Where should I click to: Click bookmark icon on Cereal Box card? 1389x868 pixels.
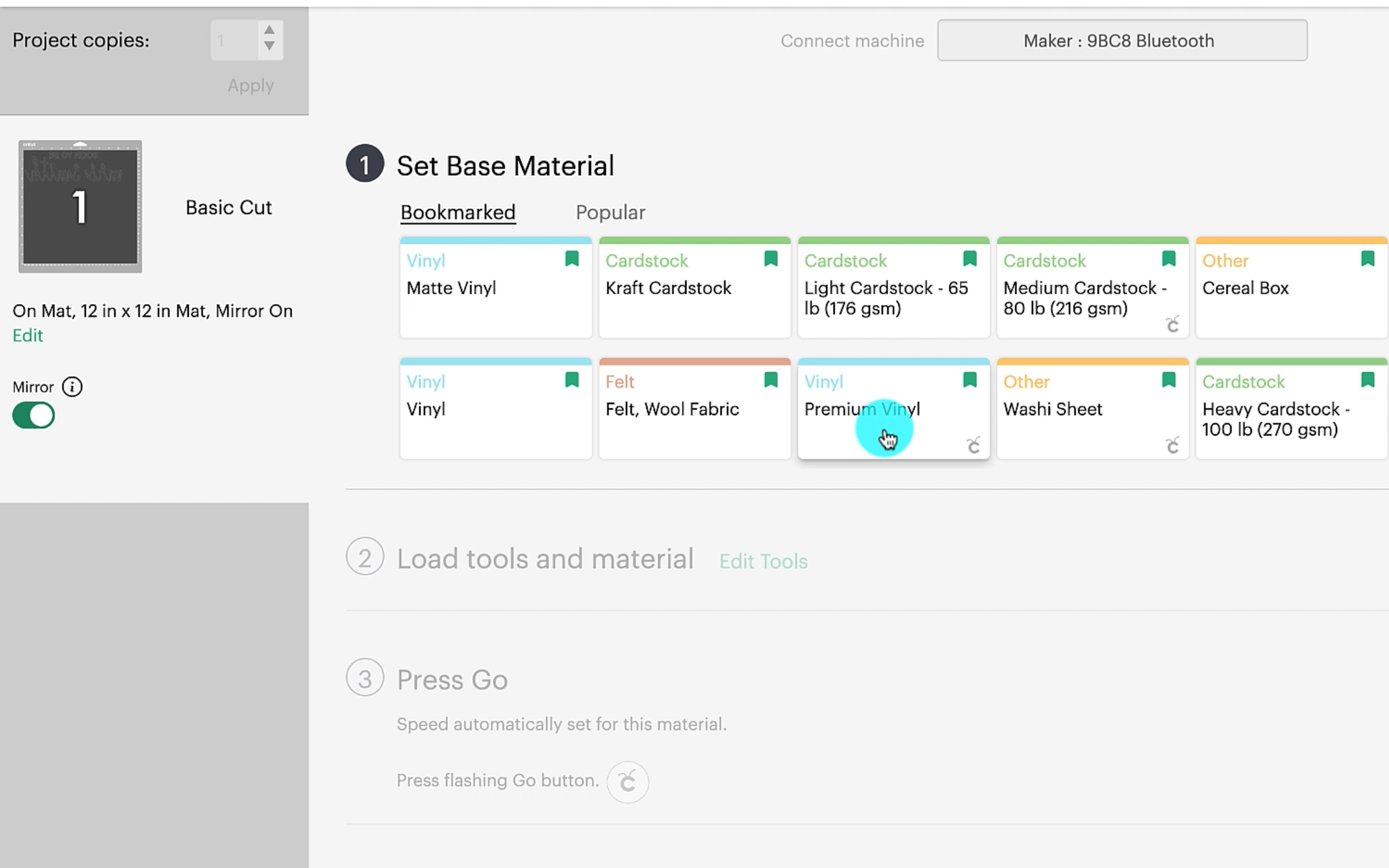click(x=1367, y=258)
